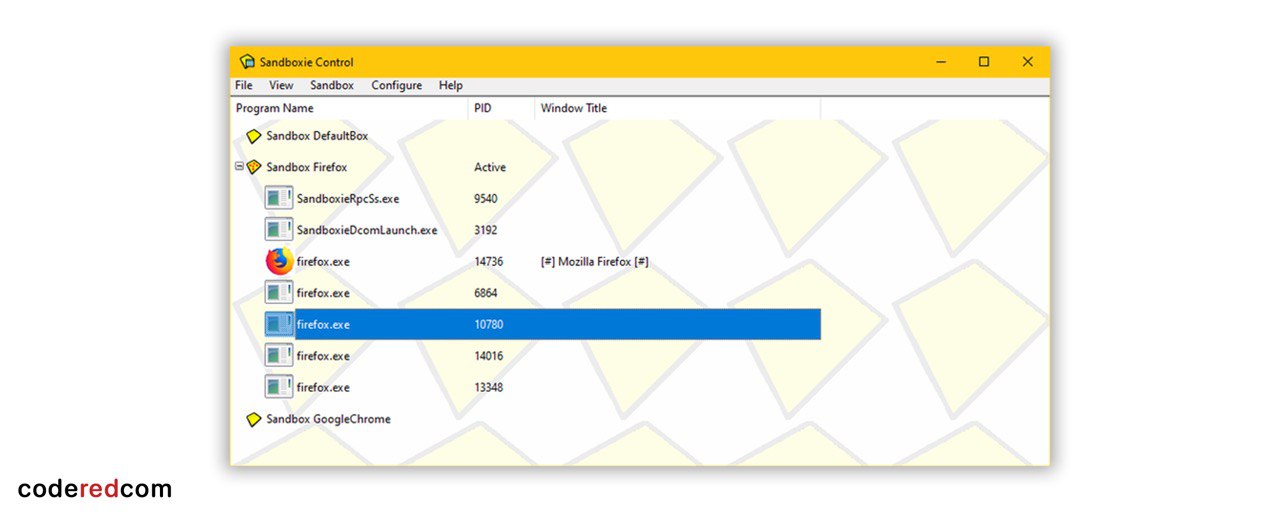Click the yellow Sandbox DefaultBox icon
This screenshot has width=1280, height=512.
point(253,136)
